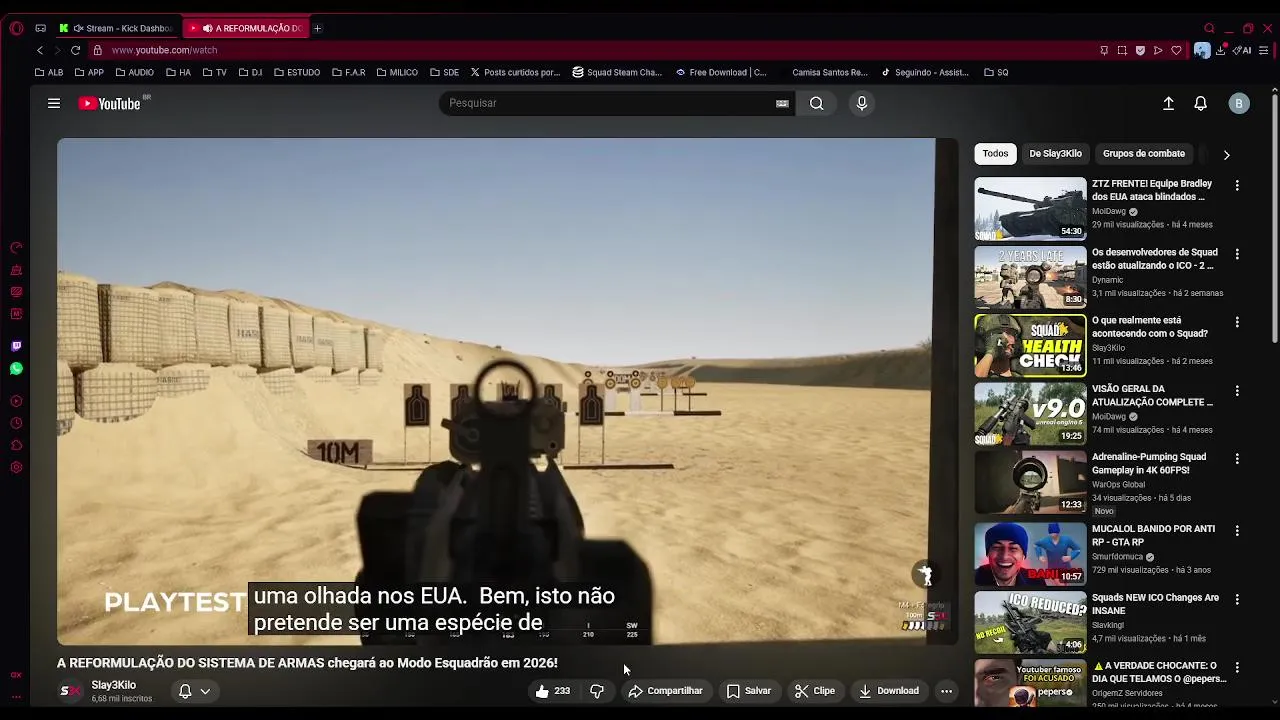Screen dimensions: 1280x720
Task: Open the YouTube hamburger guide menu
Action: [x=54, y=103]
